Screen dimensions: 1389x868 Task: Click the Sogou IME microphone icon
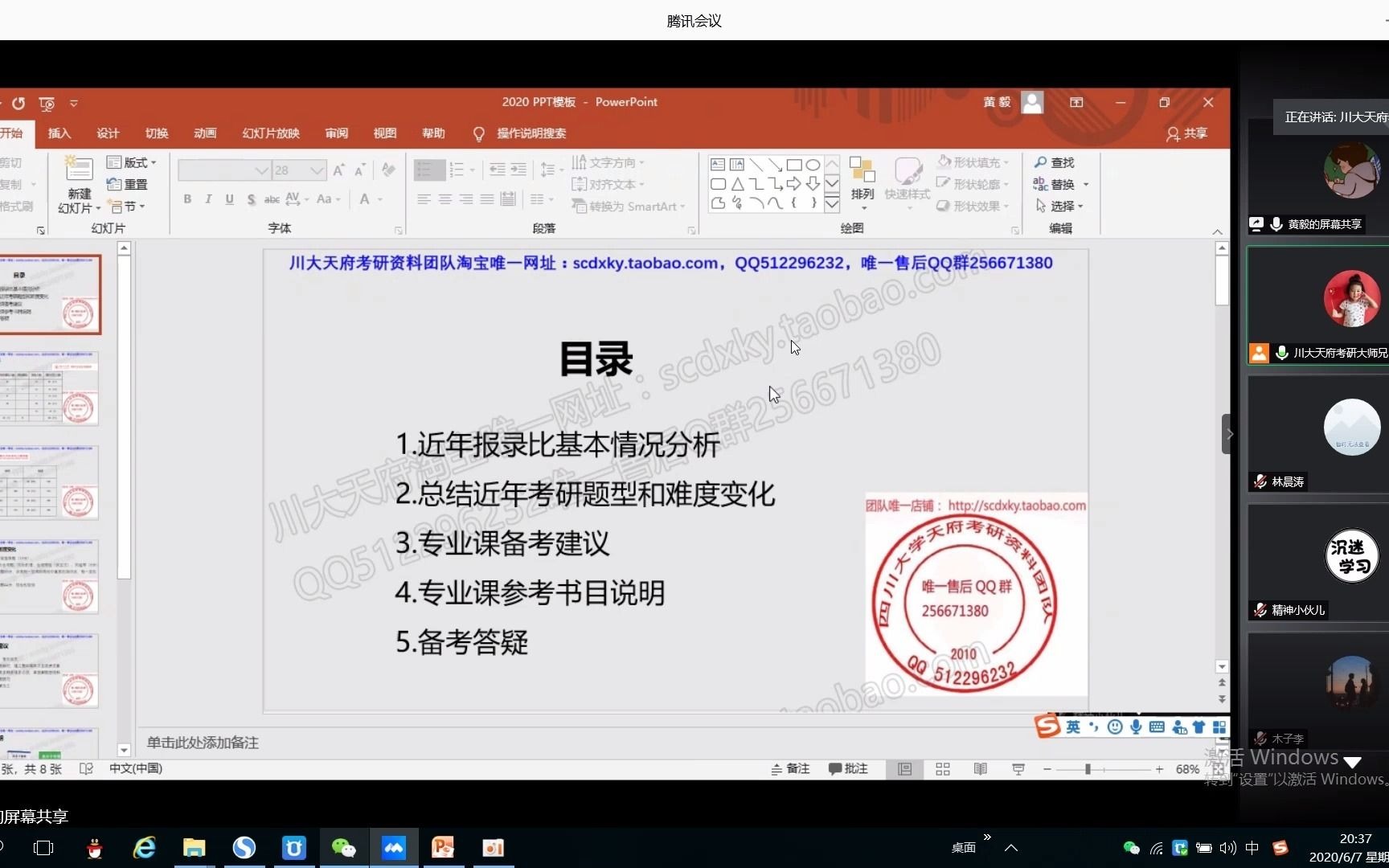coord(1136,727)
